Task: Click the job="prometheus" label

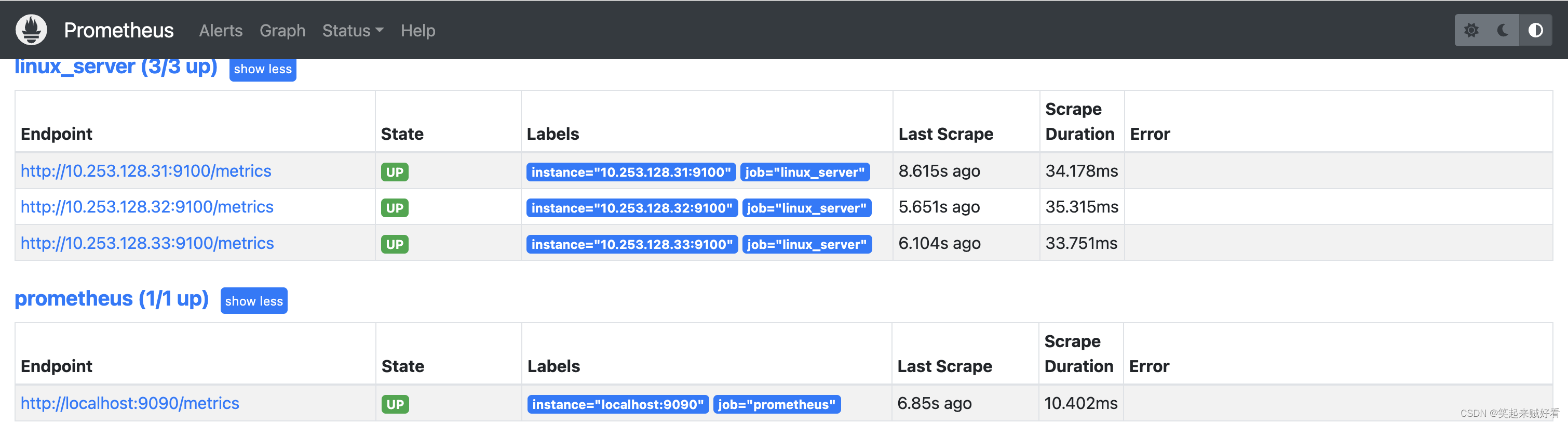Action: (777, 404)
